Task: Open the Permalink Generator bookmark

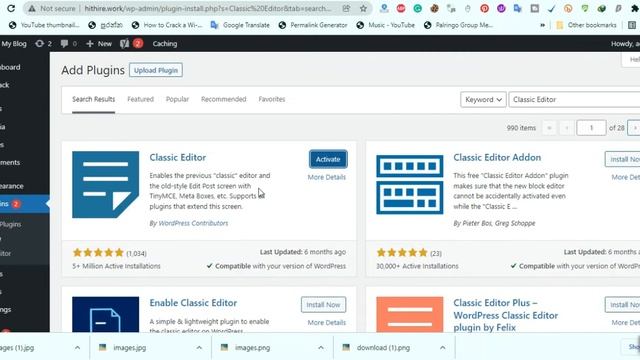Action: (313, 25)
